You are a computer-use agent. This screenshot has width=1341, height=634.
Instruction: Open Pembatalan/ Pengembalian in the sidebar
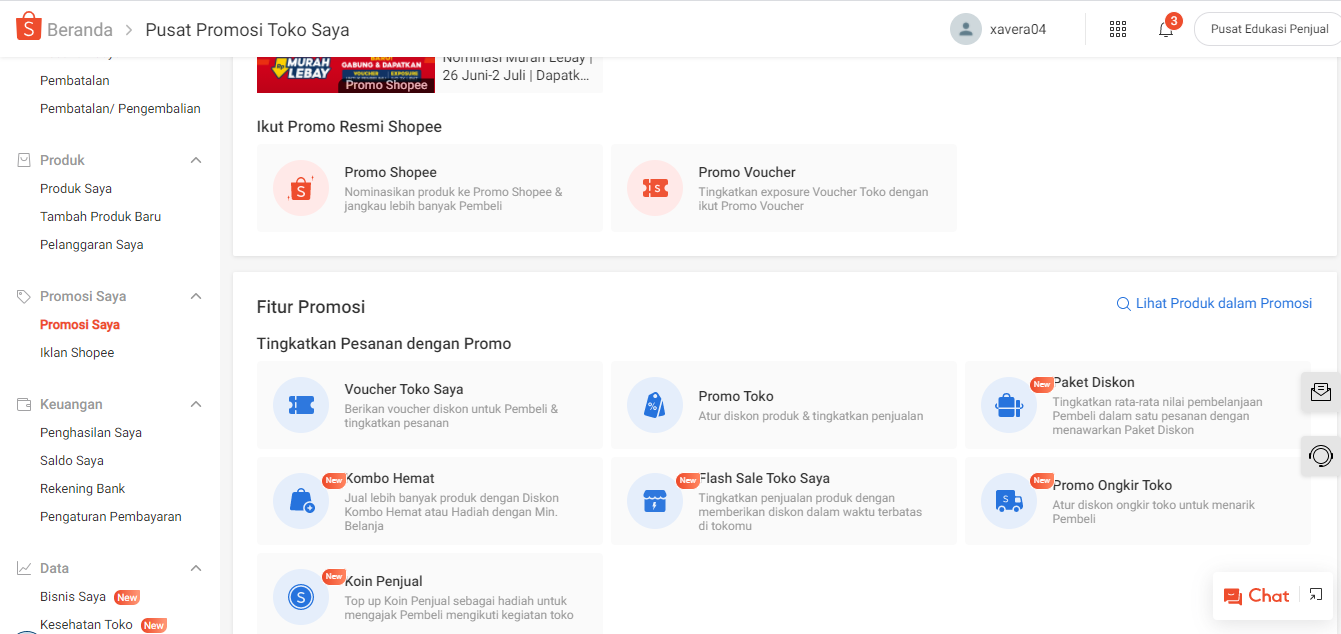(120, 108)
